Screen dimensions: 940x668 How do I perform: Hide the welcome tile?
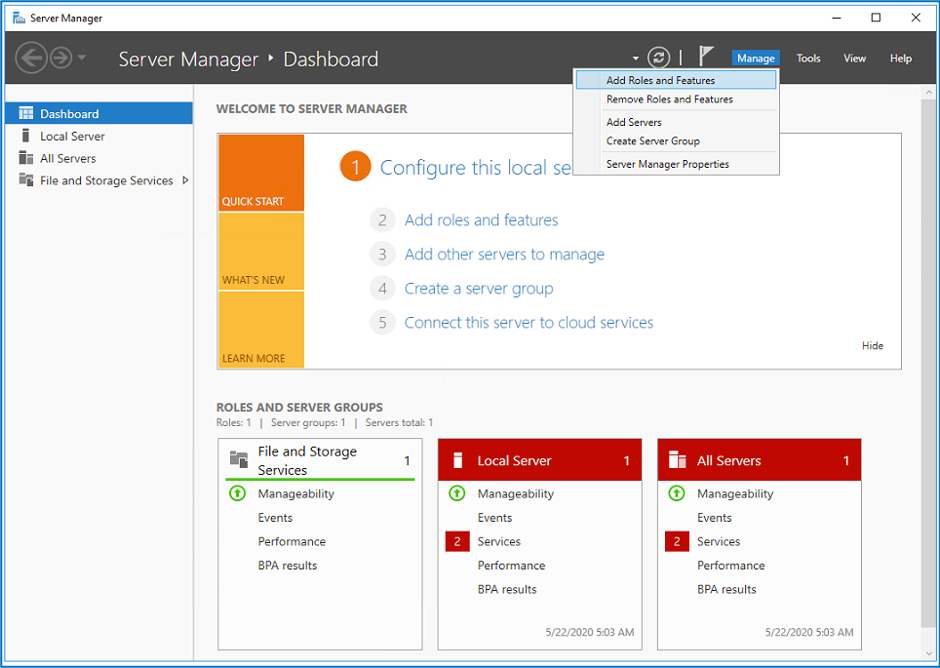point(872,346)
